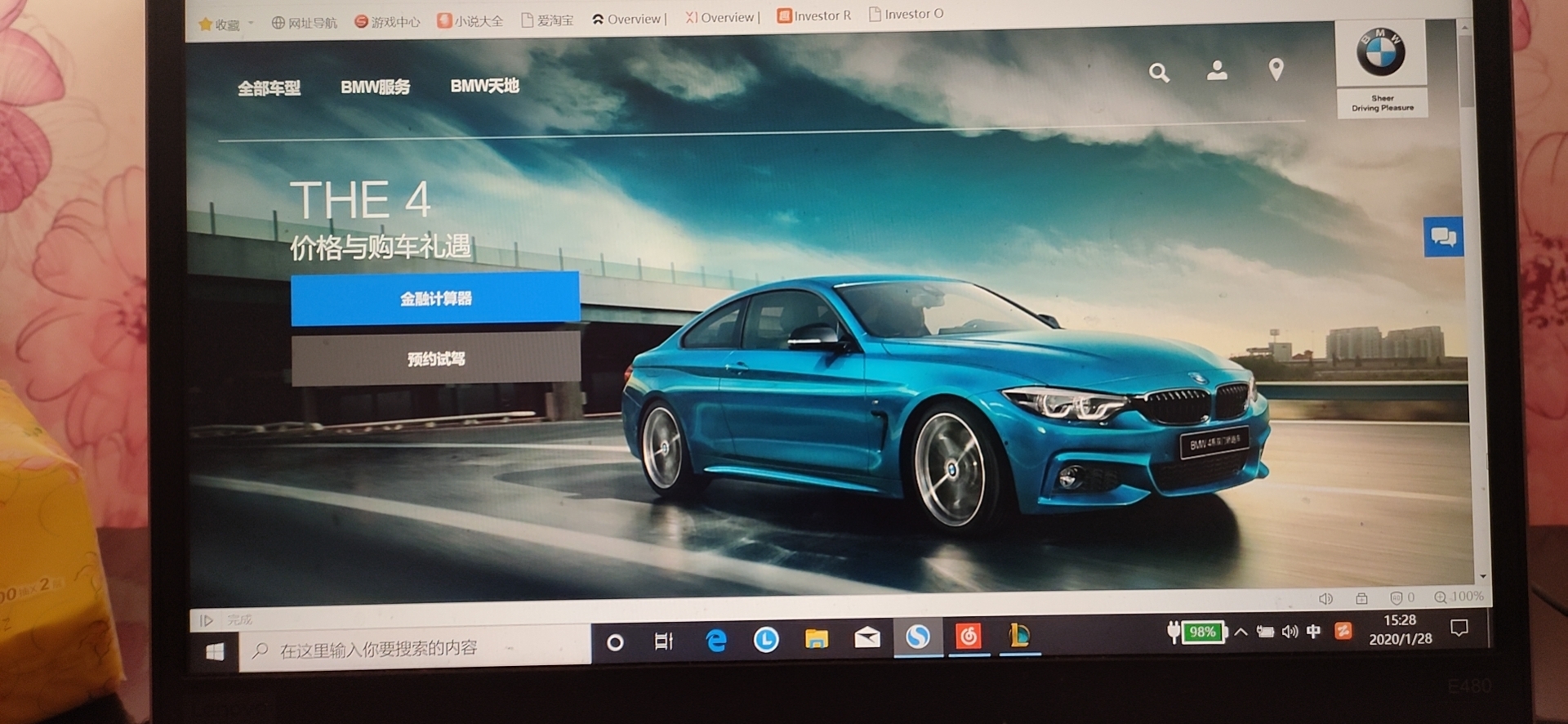This screenshot has height=724, width=1568.
Task: Click the browser status bar lock icon
Action: [x=1361, y=598]
